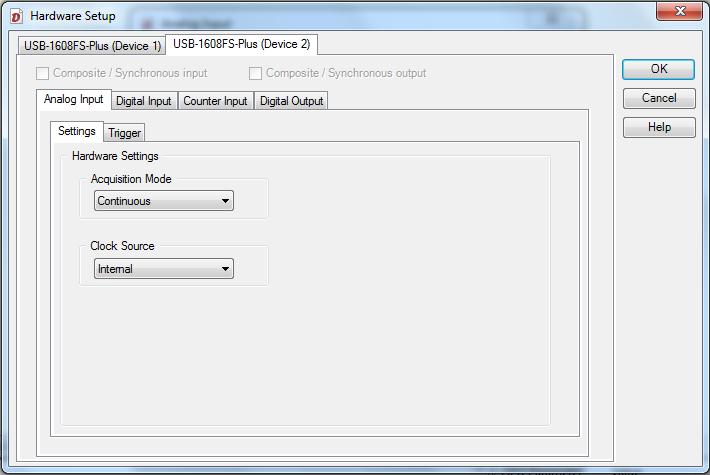Switch to USB-1608FS-Plus (Device 1) tab
The width and height of the screenshot is (710, 475).
pyautogui.click(x=92, y=46)
